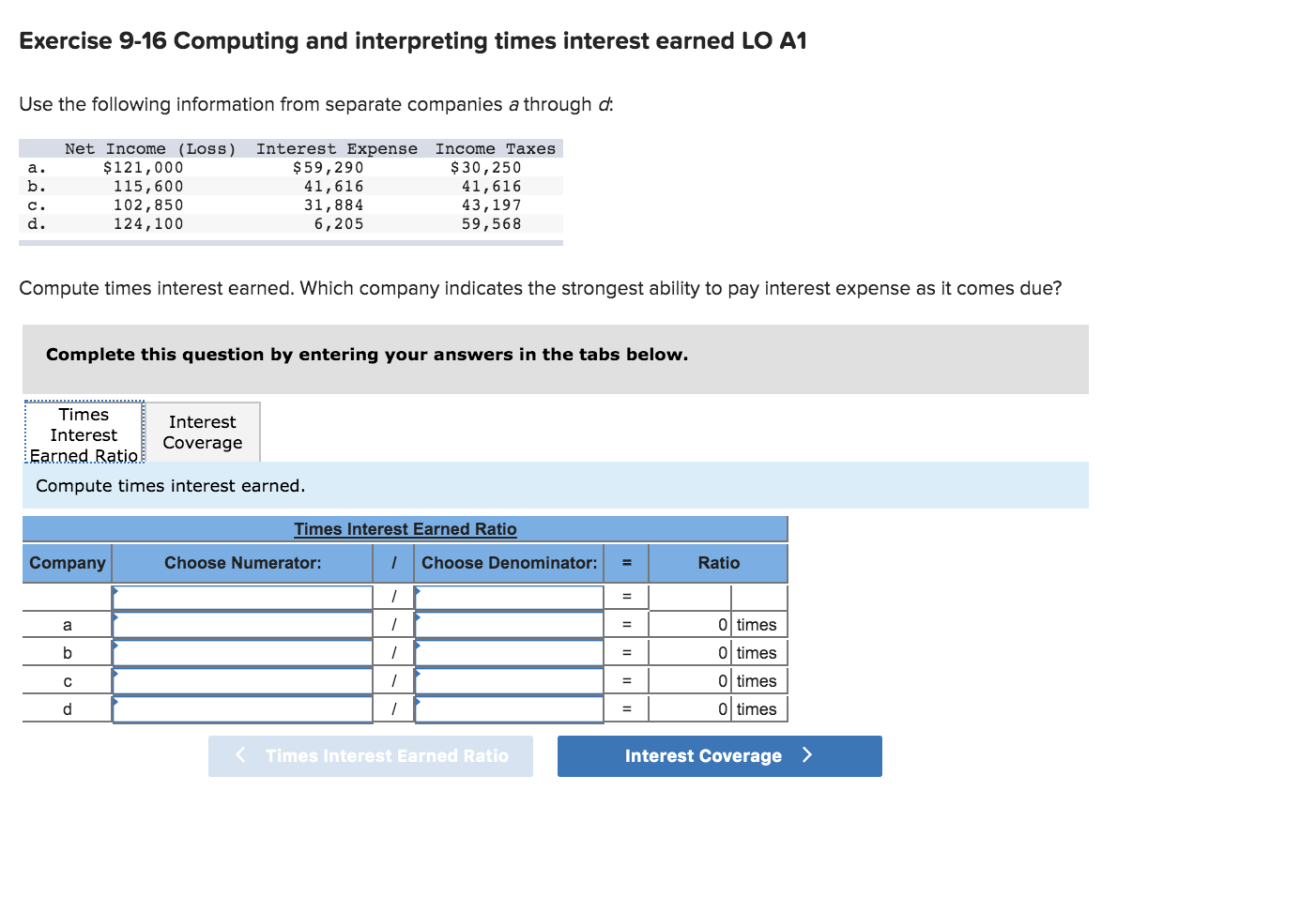This screenshot has width=1316, height=897.
Task: Open the denominator dropdown for company b
Action: pyautogui.click(x=510, y=651)
